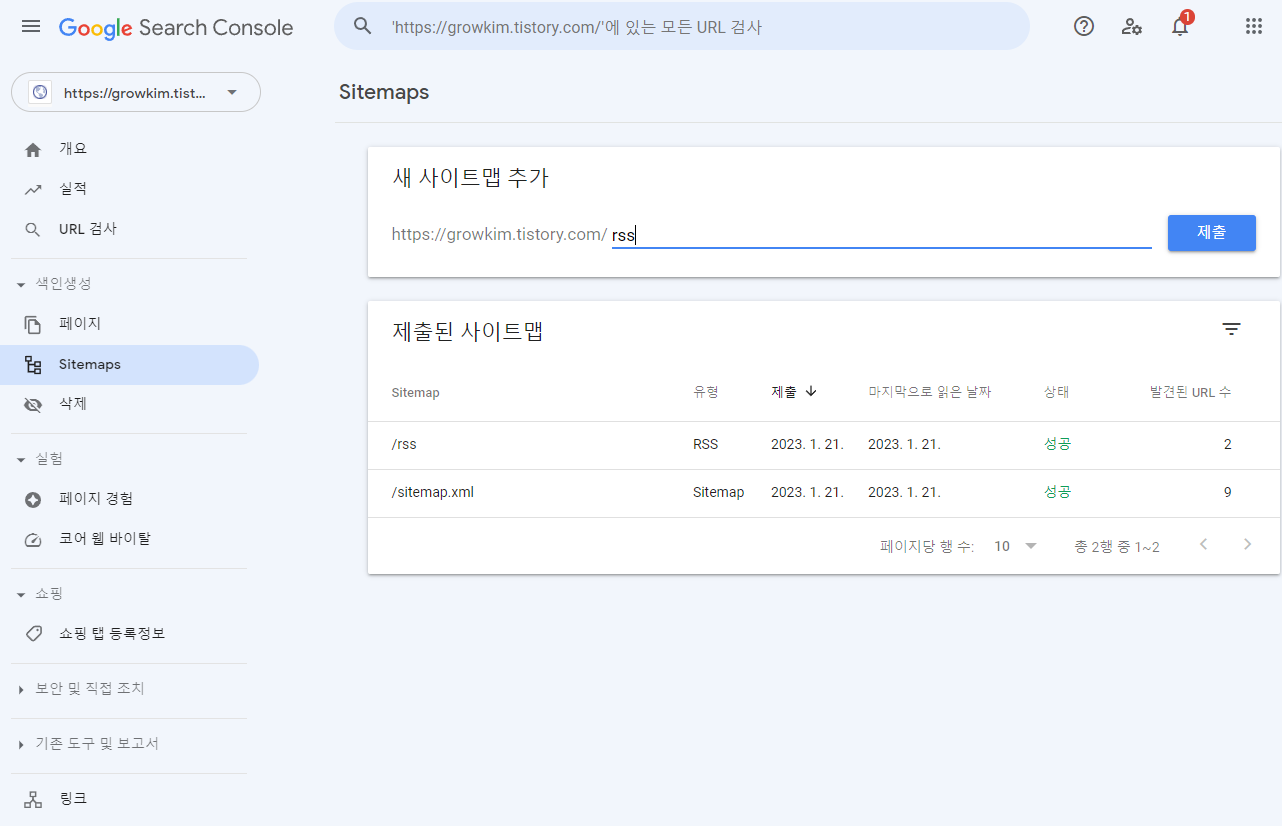Screen dimensions: 1282x826
Task: Click the 쇼핑 탭 등록정보 tag icon
Action: pos(33,634)
